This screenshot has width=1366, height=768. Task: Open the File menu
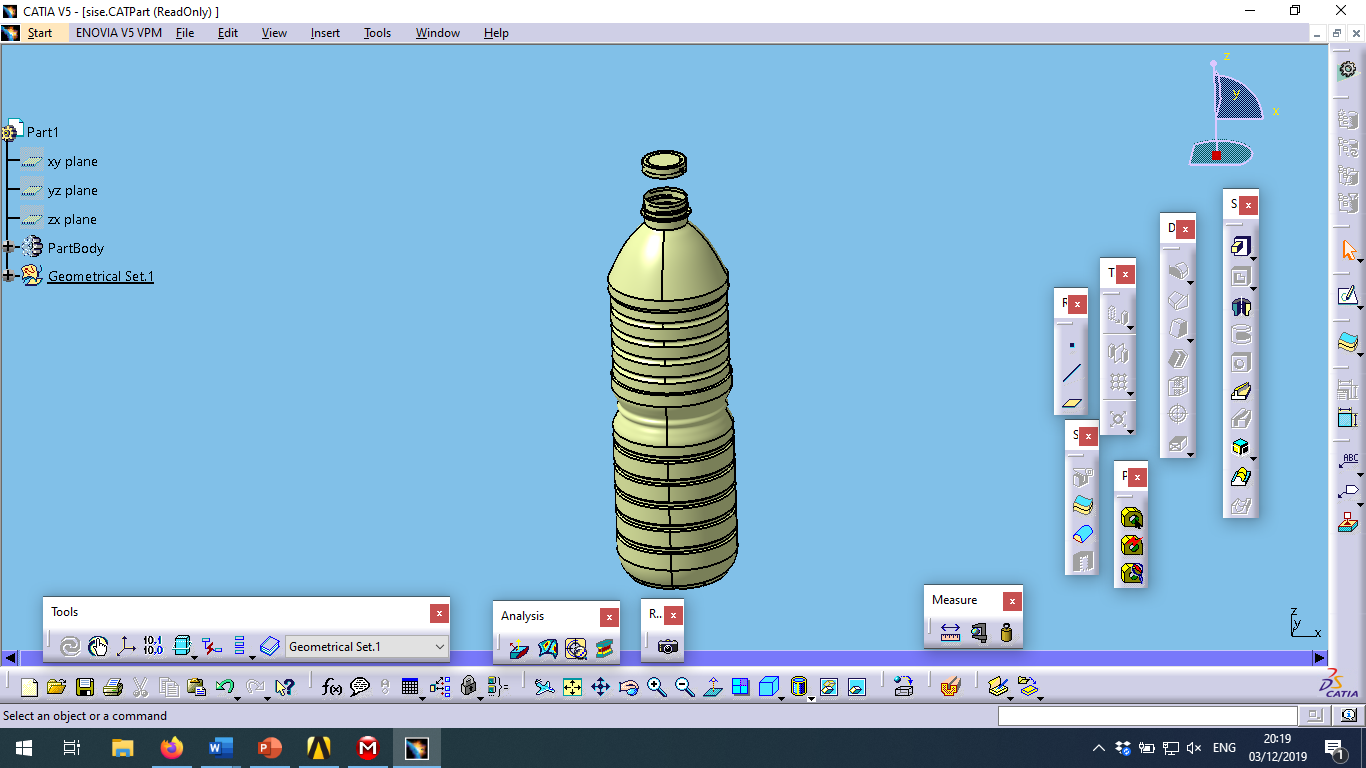click(x=185, y=33)
